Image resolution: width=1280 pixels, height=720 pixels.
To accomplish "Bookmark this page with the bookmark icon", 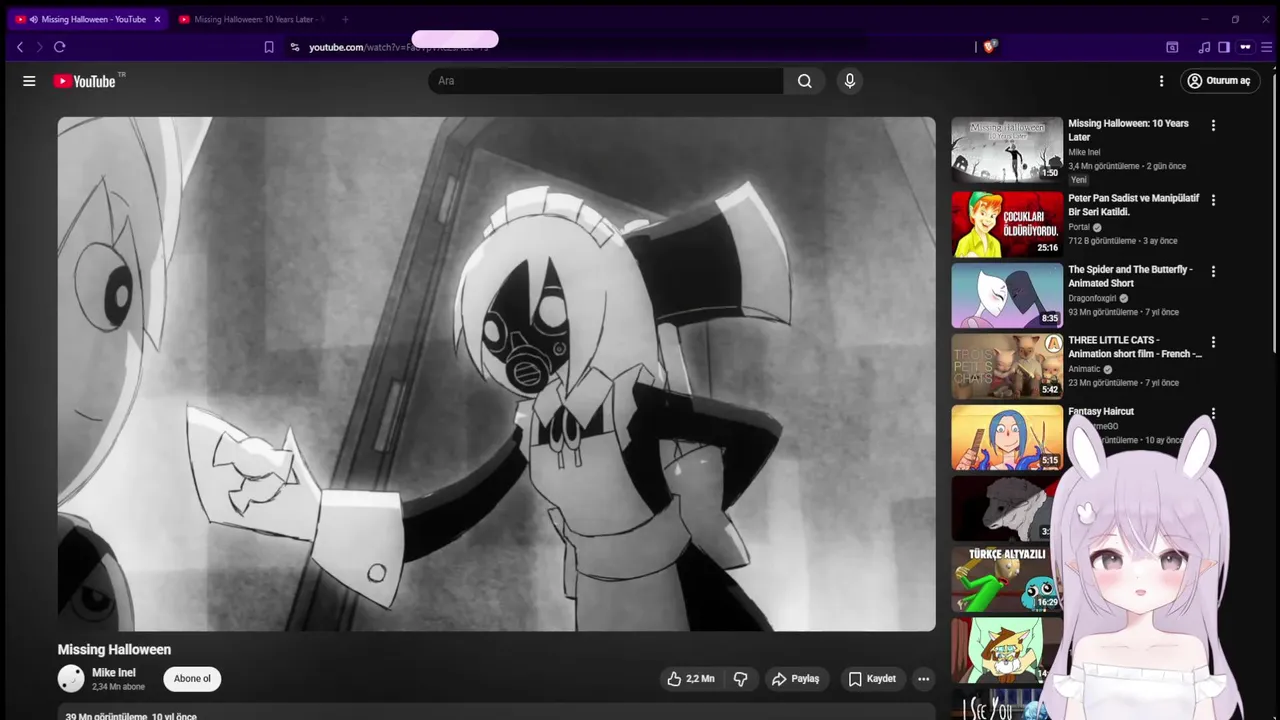I will point(269,47).
